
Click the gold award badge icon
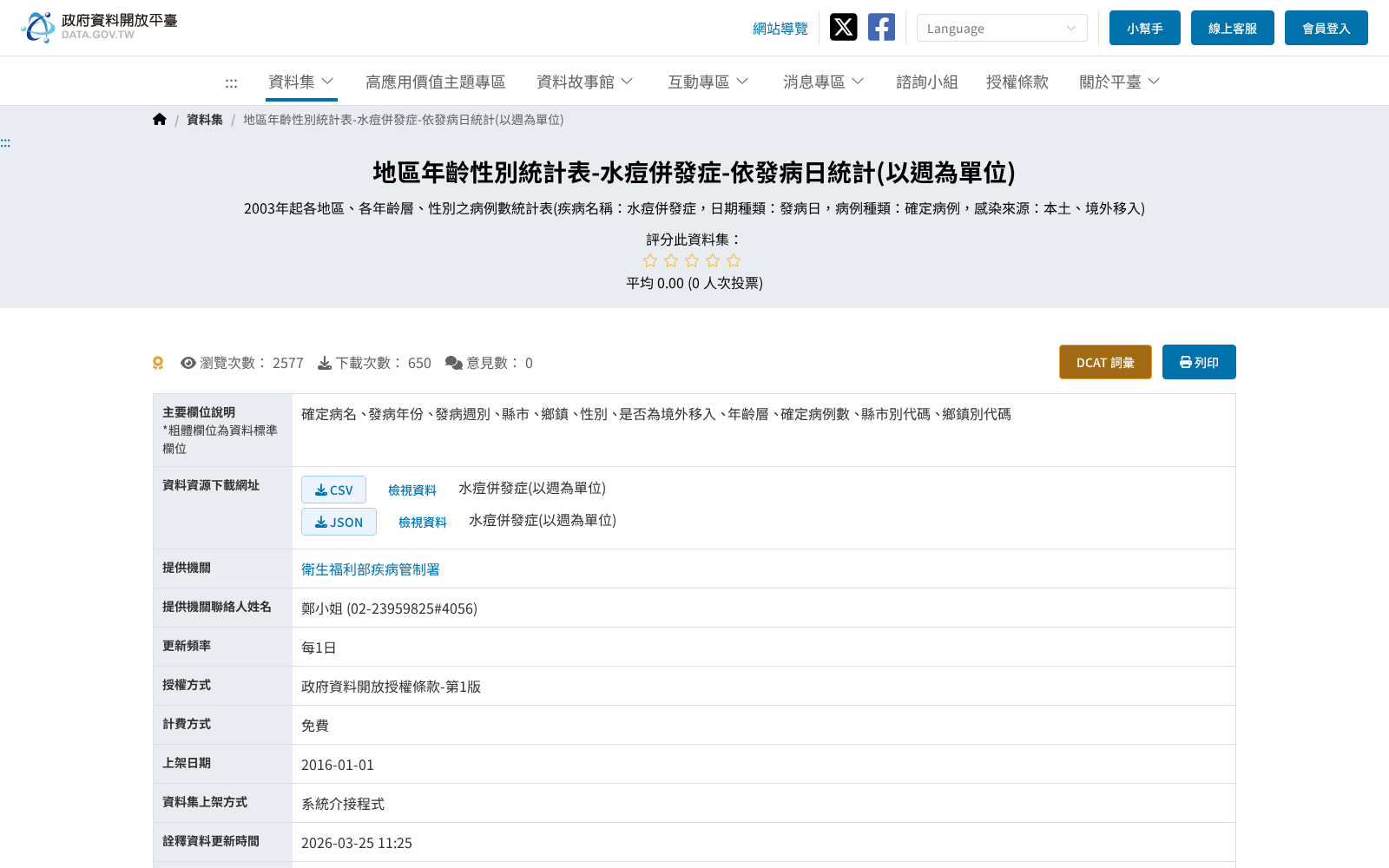point(158,363)
